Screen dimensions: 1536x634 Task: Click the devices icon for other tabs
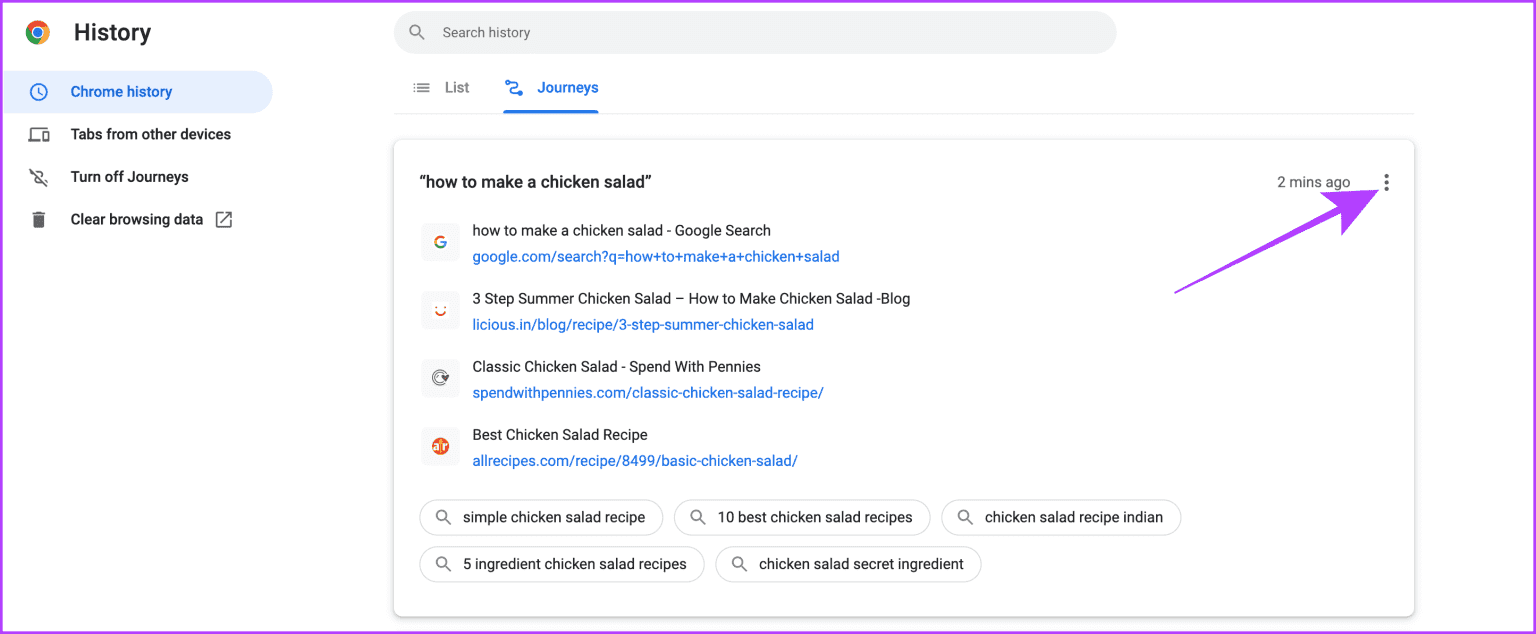pyautogui.click(x=39, y=134)
